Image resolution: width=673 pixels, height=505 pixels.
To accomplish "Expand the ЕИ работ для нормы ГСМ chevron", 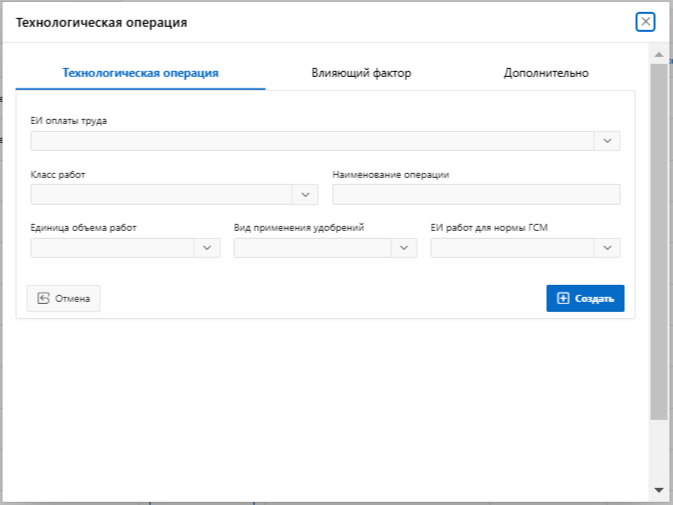I will (607, 248).
